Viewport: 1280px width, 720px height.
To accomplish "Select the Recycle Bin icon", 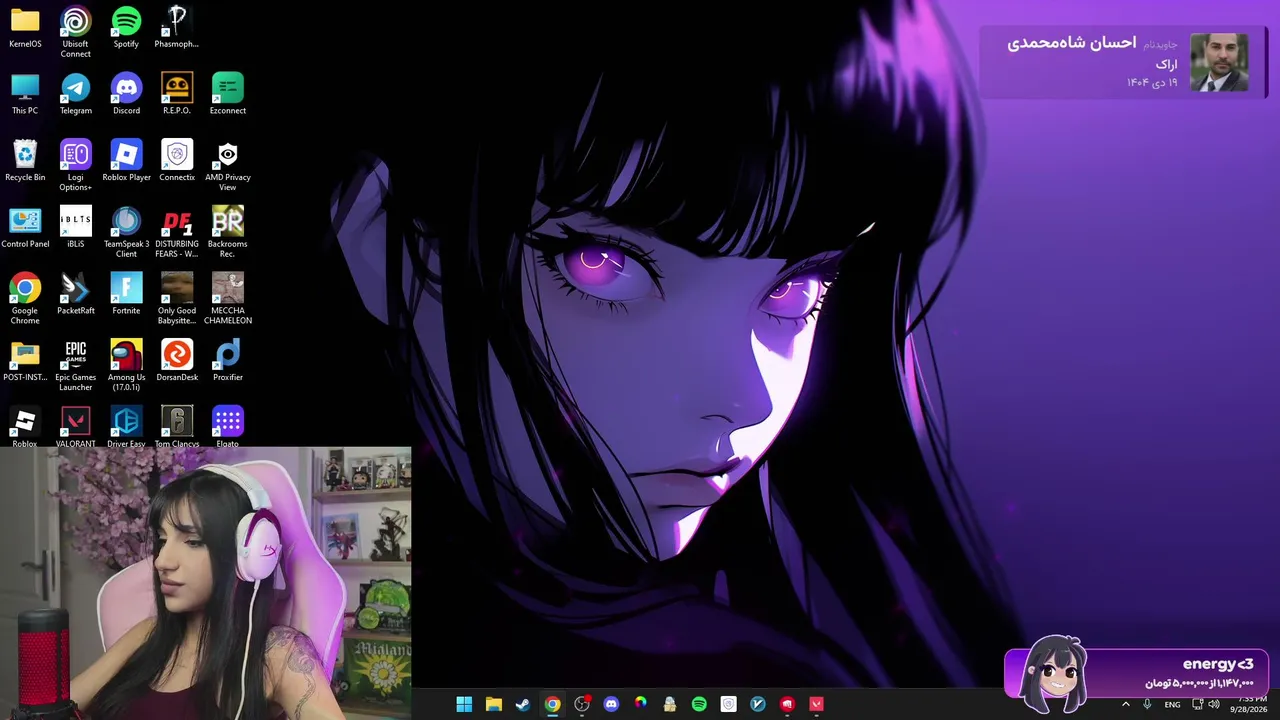I will 25,161.
